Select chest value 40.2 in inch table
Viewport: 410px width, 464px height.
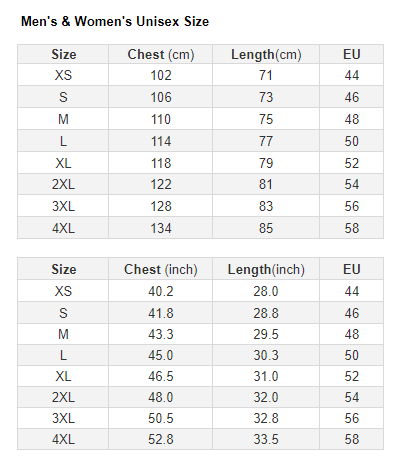161,291
